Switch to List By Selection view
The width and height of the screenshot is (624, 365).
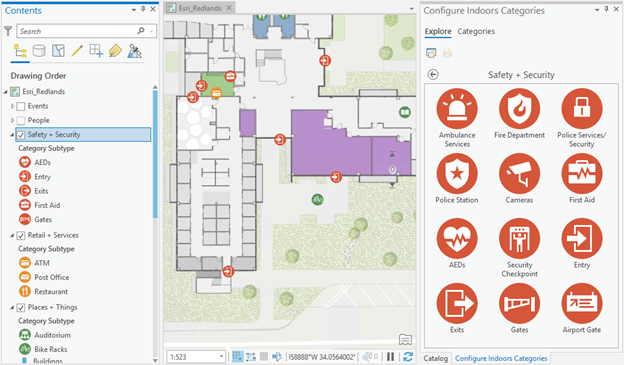pyautogui.click(x=58, y=51)
